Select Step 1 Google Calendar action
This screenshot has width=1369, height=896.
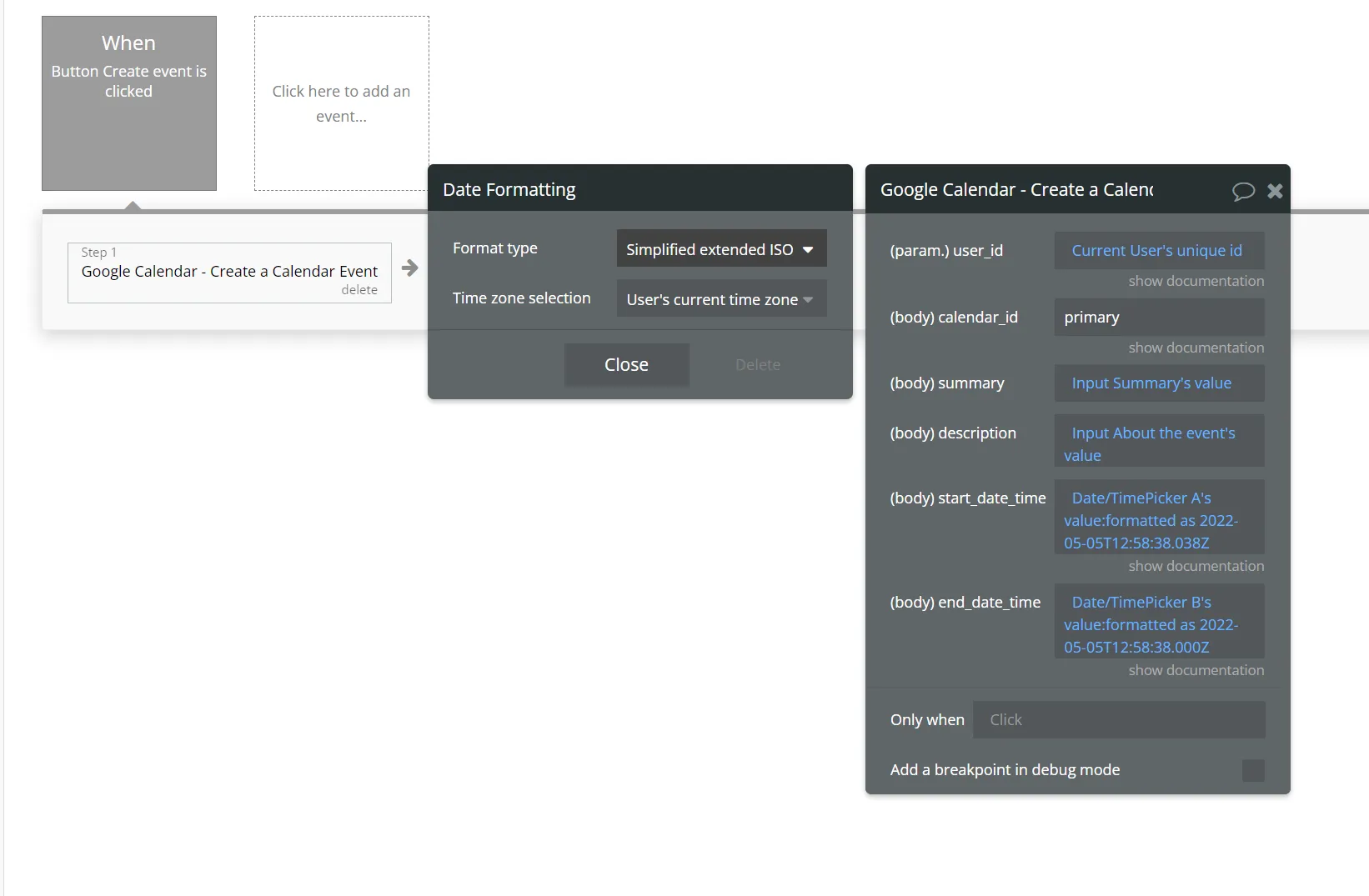point(229,273)
